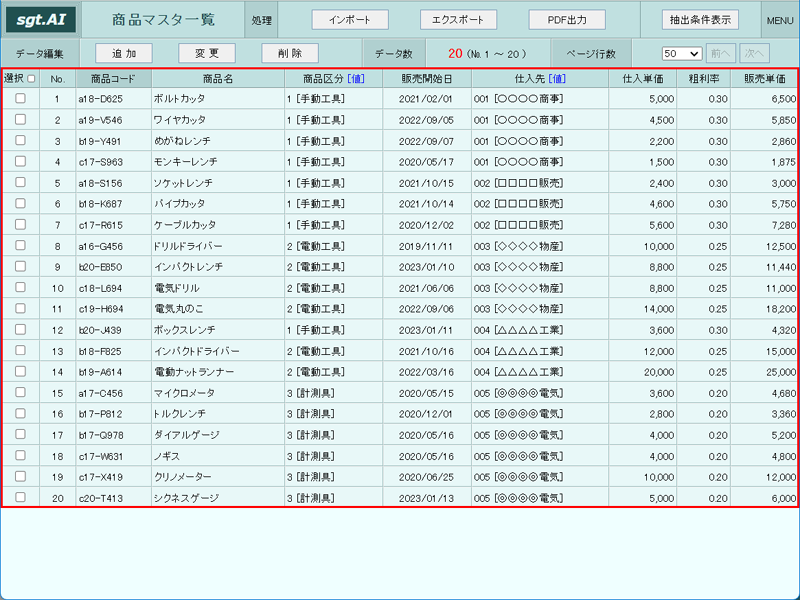The image size is (800, 600).
Task: Click product name ボックスレンチ
Action: pos(185,330)
